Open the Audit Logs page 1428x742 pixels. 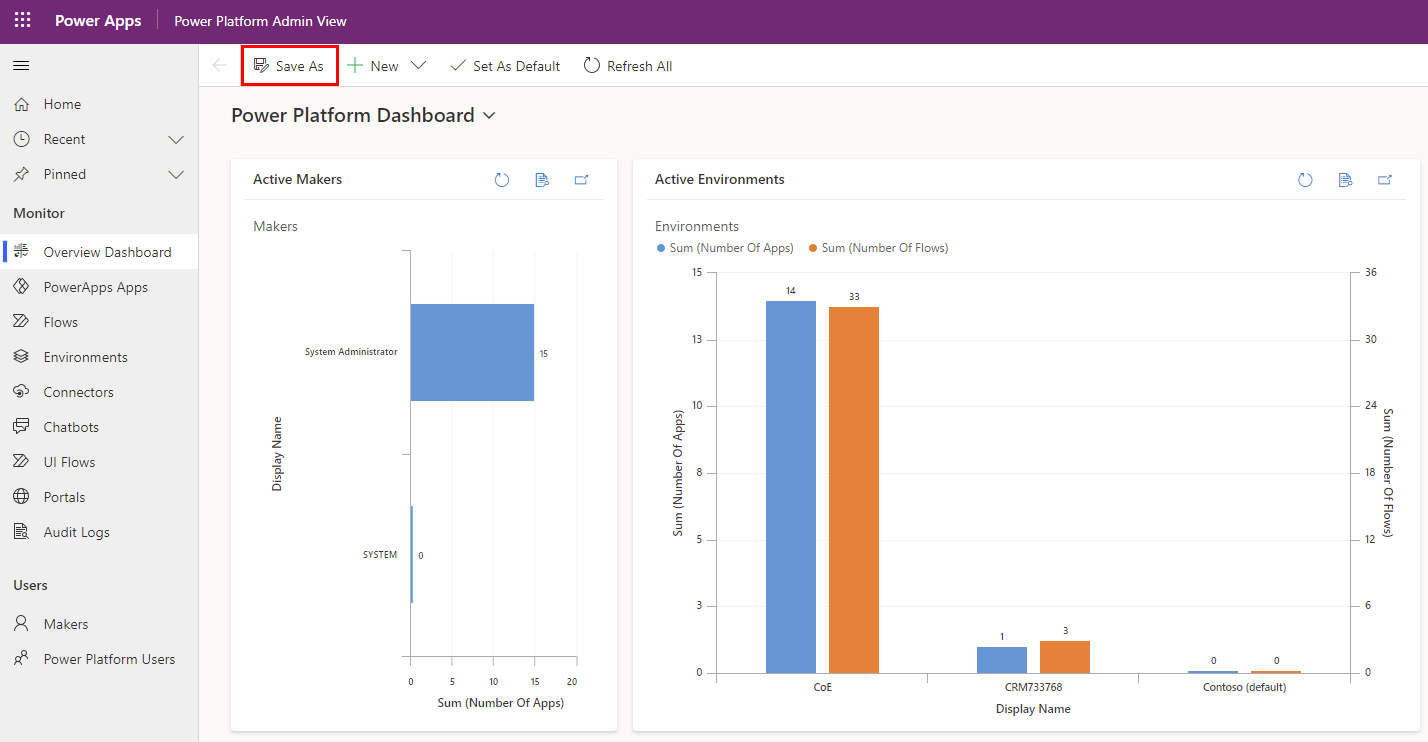point(77,531)
